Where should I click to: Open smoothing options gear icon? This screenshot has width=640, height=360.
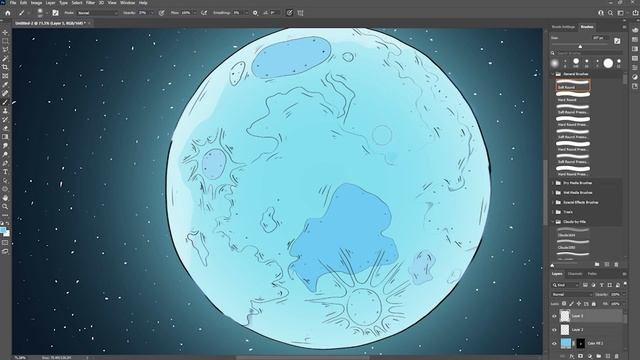point(255,13)
